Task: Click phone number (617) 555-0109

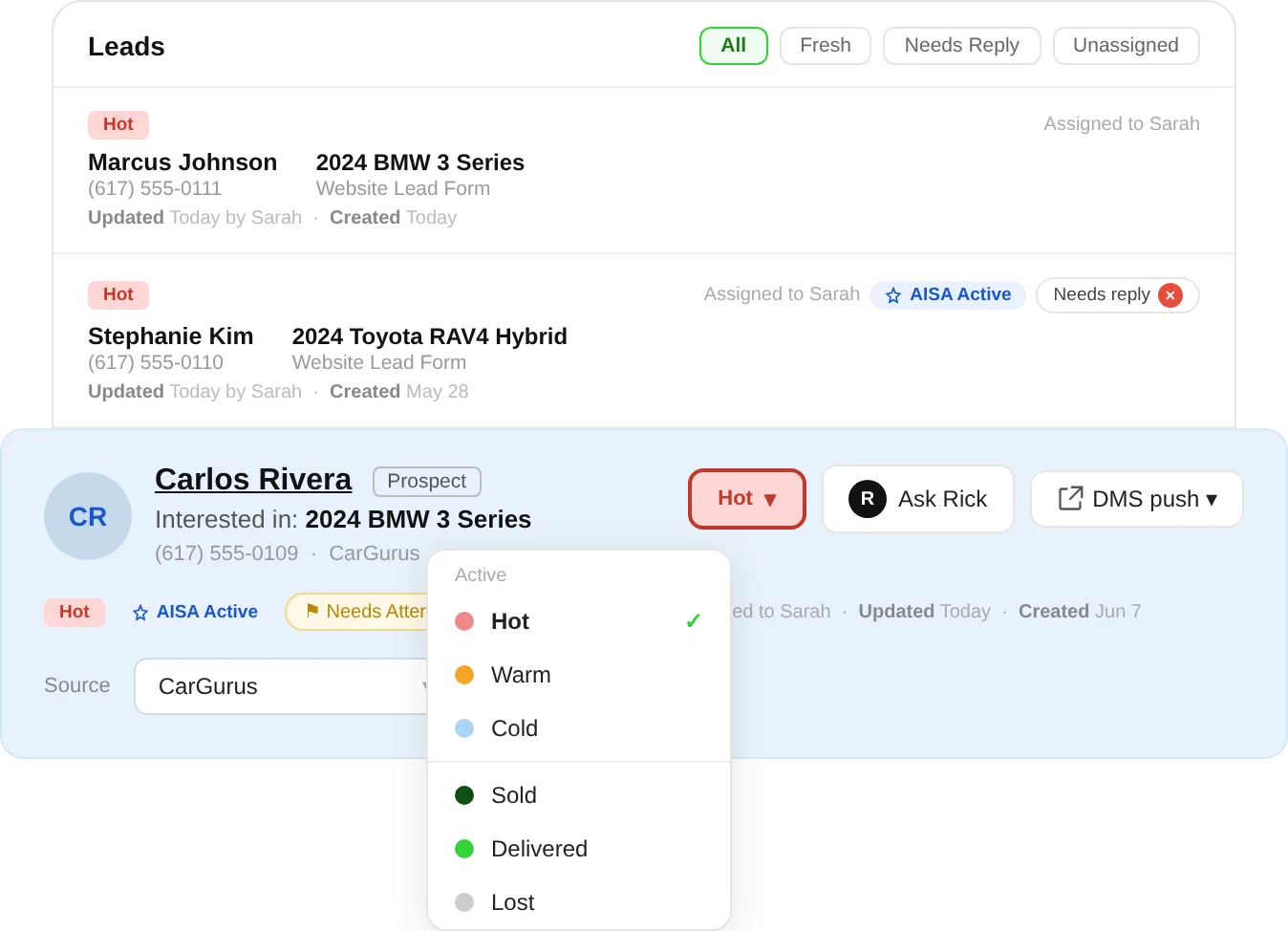Action: (x=226, y=553)
